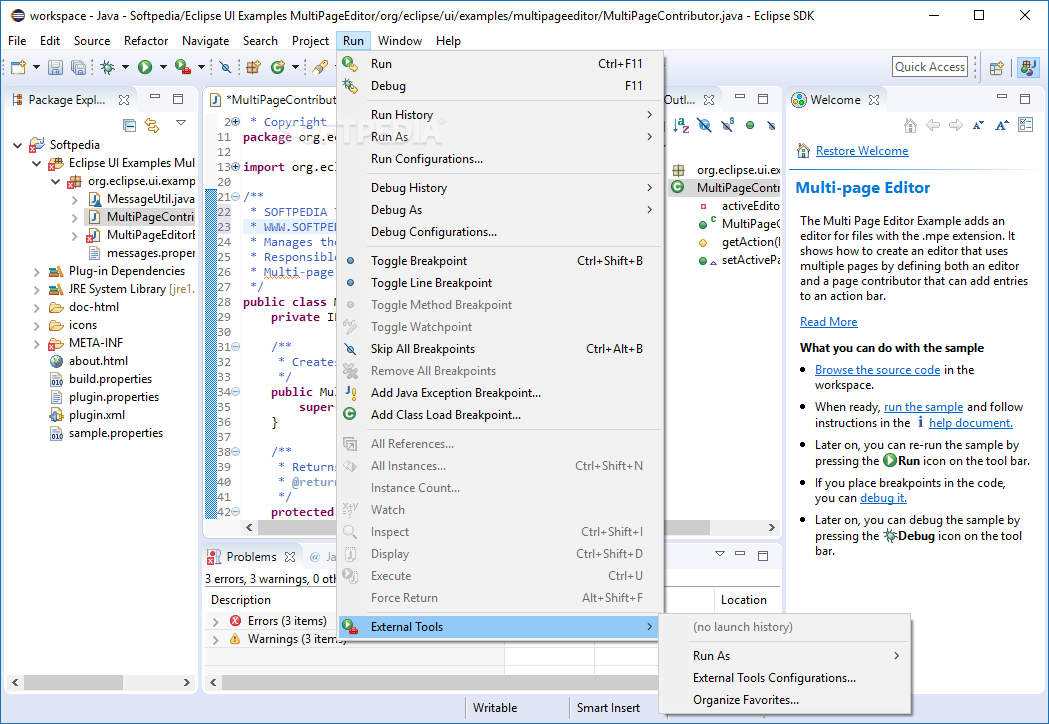Select Toggle Breakpoint menu item
The image size is (1049, 724).
[x=499, y=261]
